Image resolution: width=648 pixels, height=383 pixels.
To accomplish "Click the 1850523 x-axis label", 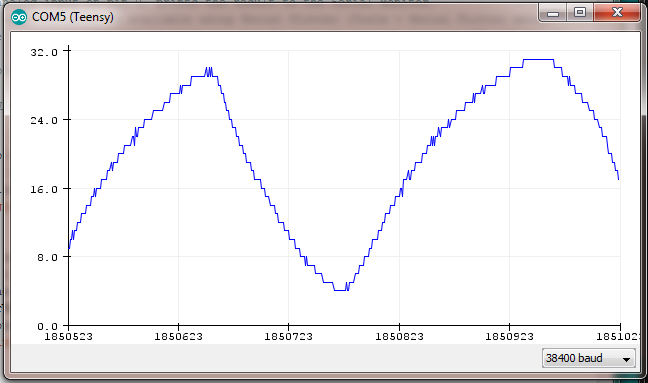I will point(68,337).
